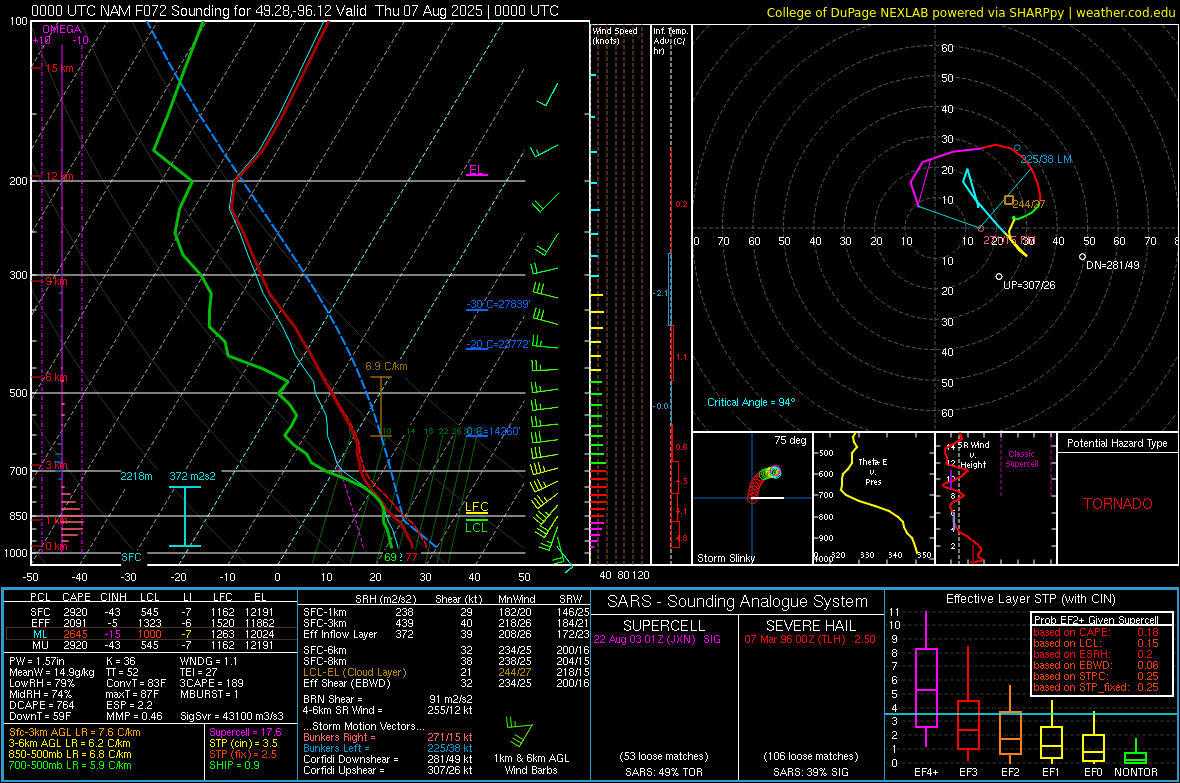
Task: Click the brown 6.9 C/km lapse rate bracket
Action: [382, 407]
